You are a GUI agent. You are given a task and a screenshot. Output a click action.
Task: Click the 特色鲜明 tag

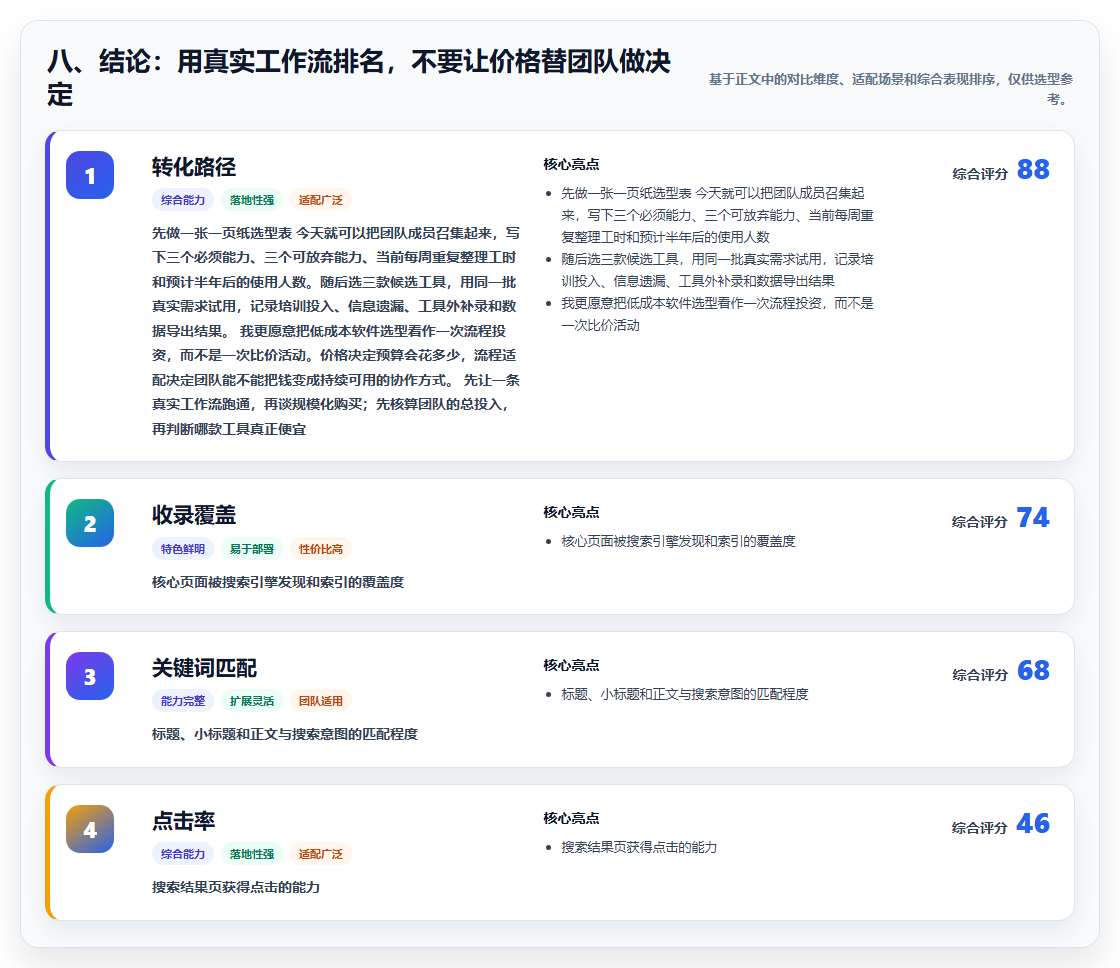183,549
